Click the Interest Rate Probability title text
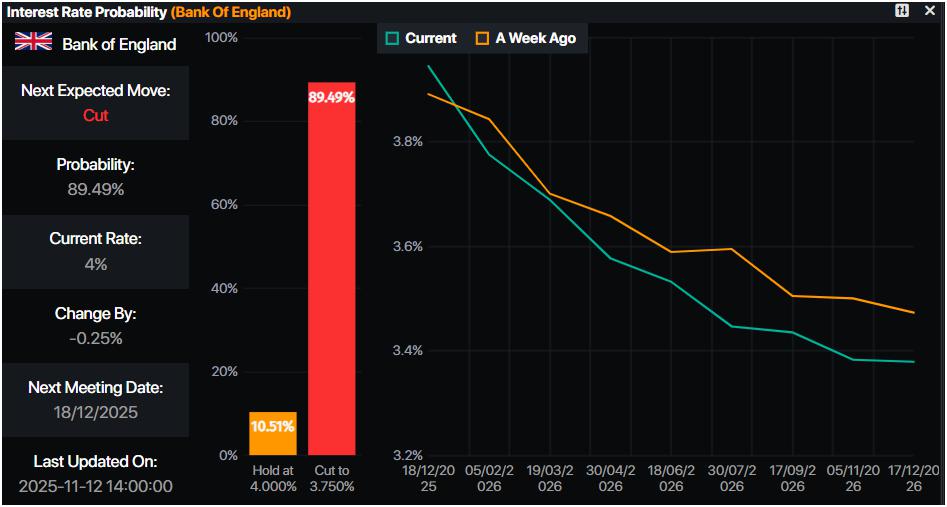Image resolution: width=947 pixels, height=507 pixels. pyautogui.click(x=87, y=11)
